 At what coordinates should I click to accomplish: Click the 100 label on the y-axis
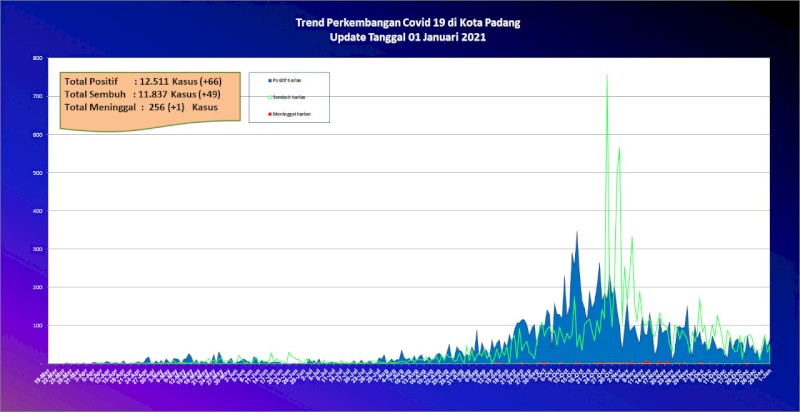(x=38, y=325)
